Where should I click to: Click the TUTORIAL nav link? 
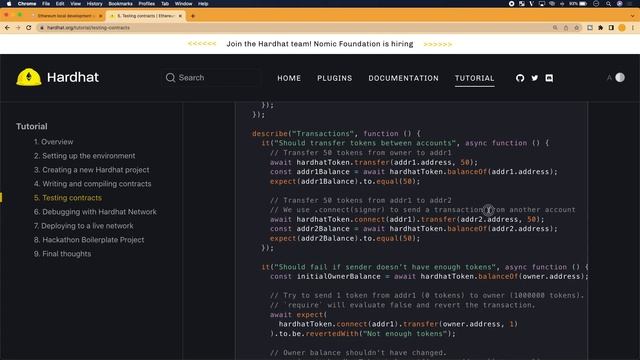point(474,78)
